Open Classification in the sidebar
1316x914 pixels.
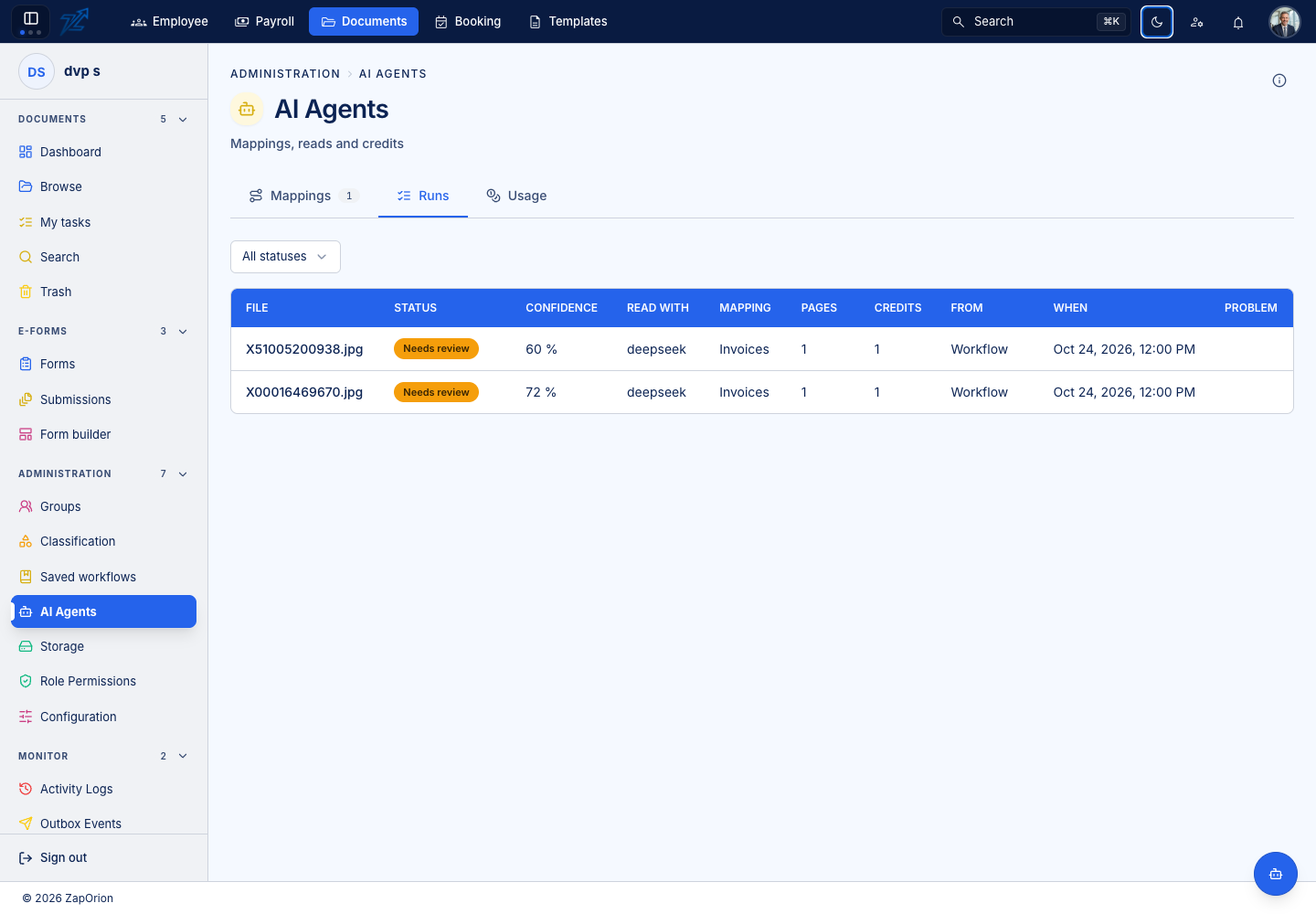pyautogui.click(x=104, y=541)
